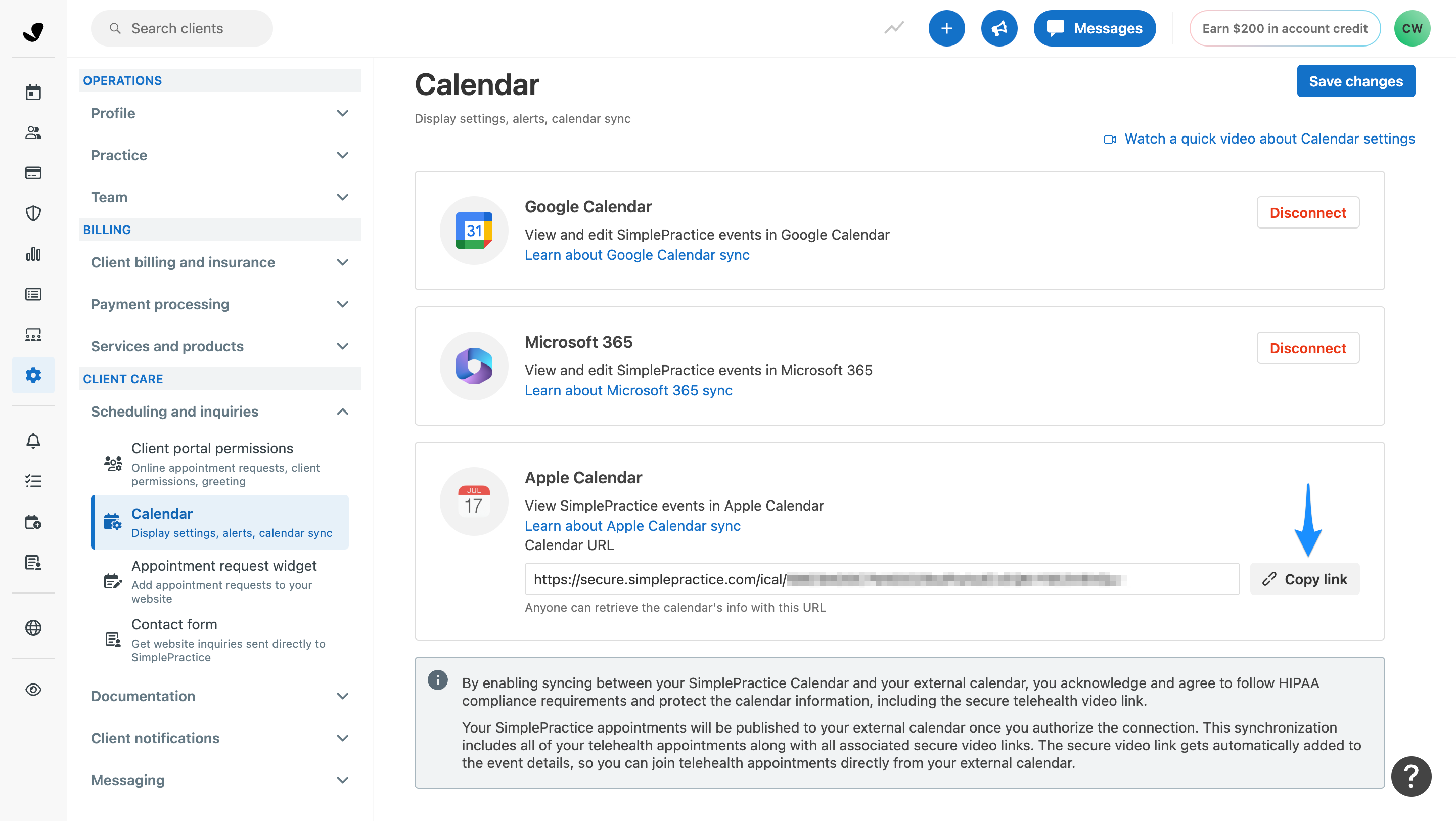Click the eye icon in the left rail
The height and width of the screenshot is (821, 1456).
33,690
